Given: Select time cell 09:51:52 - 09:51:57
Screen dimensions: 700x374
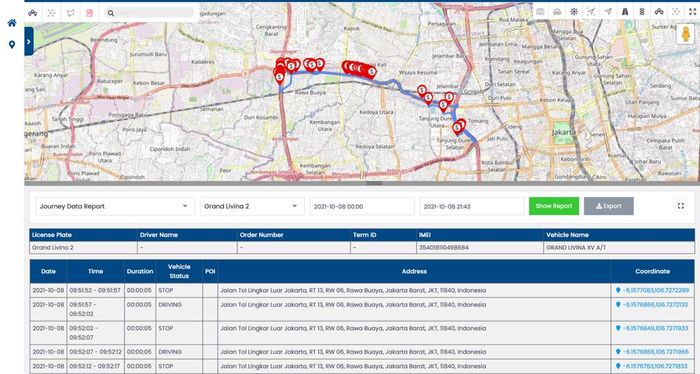Looking at the screenshot, I should tap(96, 291).
